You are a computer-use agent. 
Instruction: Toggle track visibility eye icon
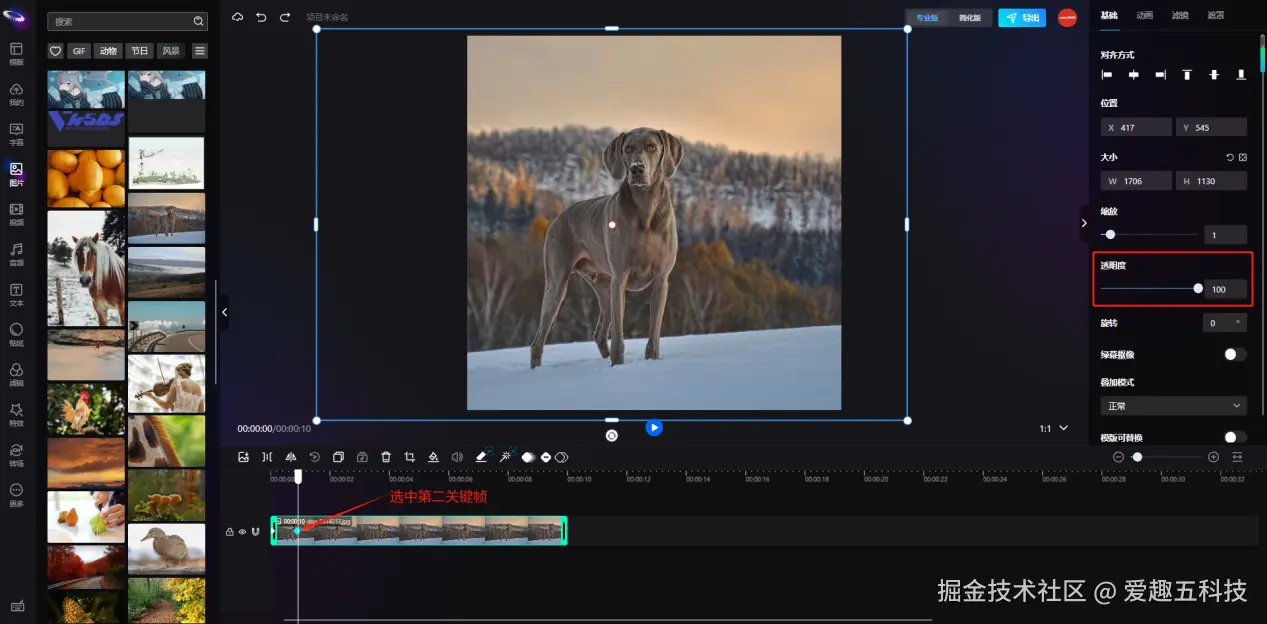pyautogui.click(x=242, y=532)
